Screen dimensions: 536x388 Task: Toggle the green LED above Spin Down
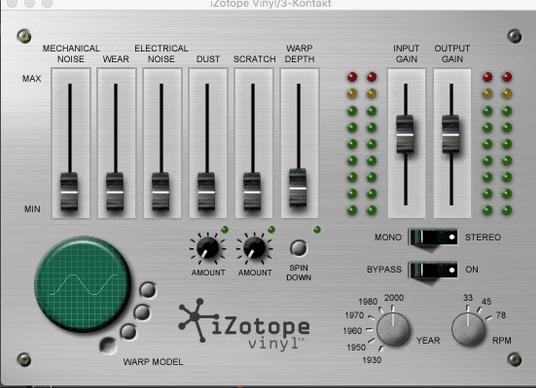point(317,230)
